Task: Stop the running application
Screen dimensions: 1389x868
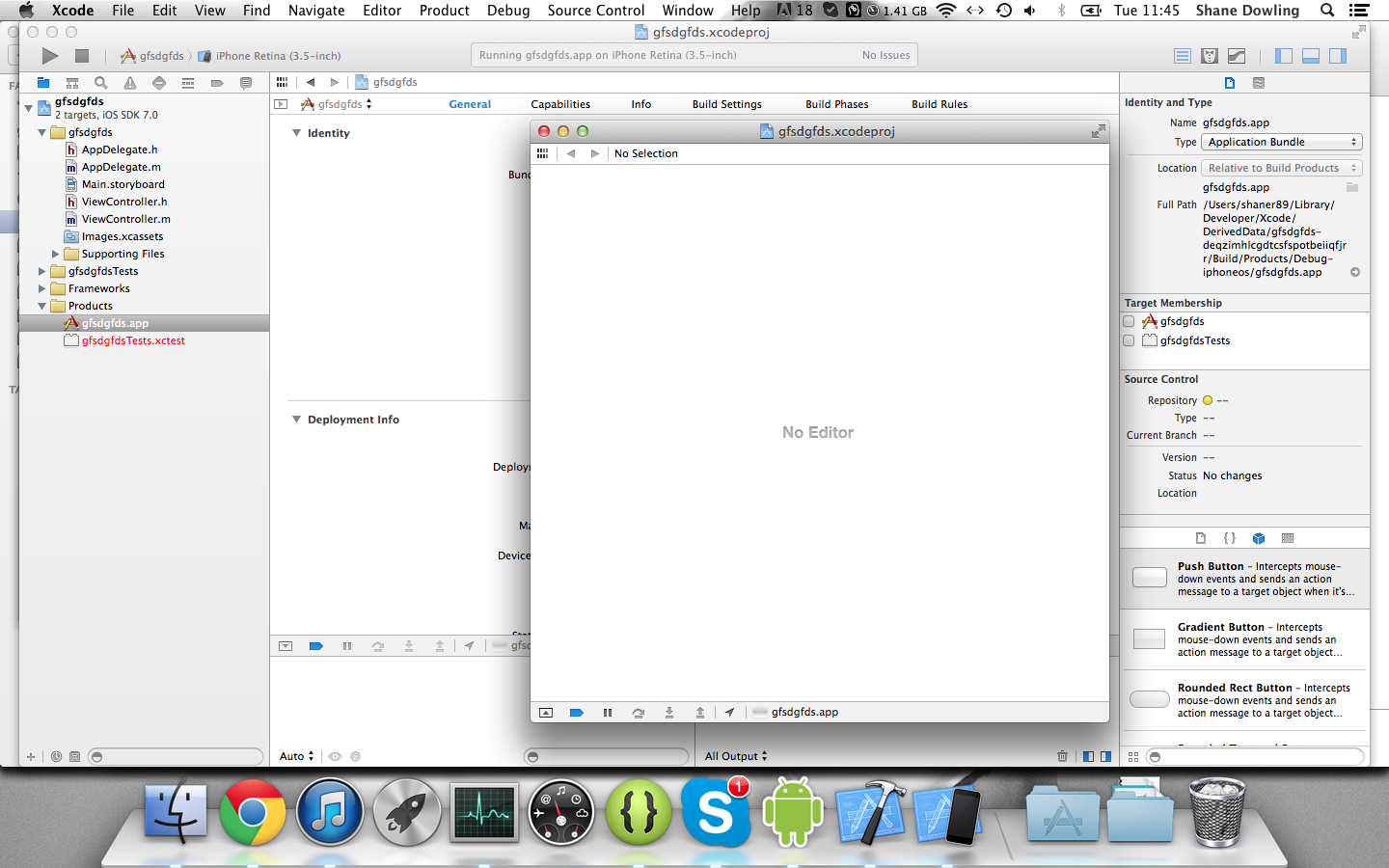Action: [x=82, y=55]
